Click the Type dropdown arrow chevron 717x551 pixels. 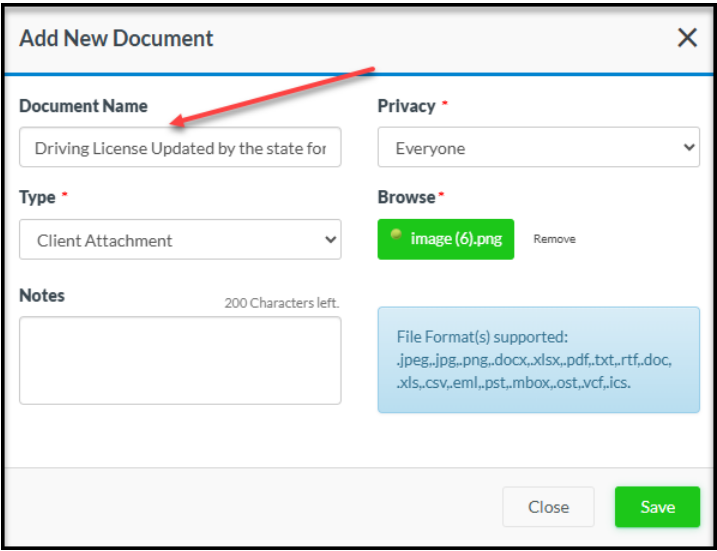coord(330,240)
